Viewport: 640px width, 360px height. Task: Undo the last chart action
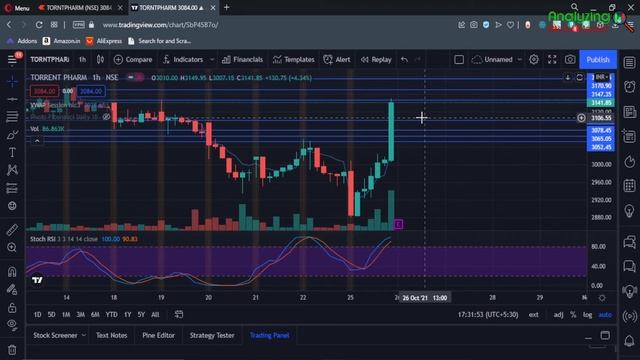404,60
